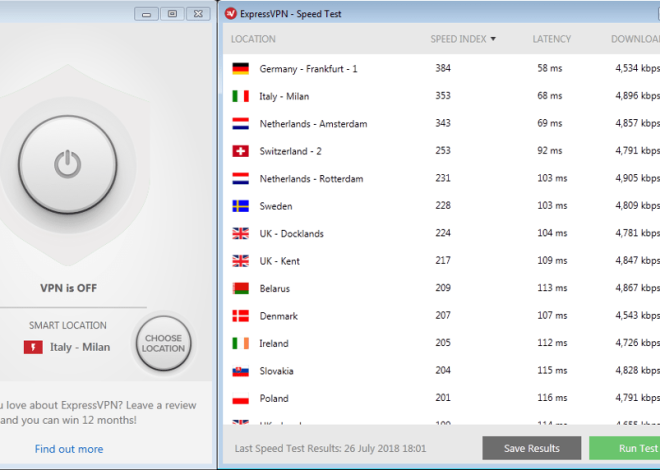The height and width of the screenshot is (470, 660).
Task: Click the Sweden flag icon
Action: (x=241, y=206)
